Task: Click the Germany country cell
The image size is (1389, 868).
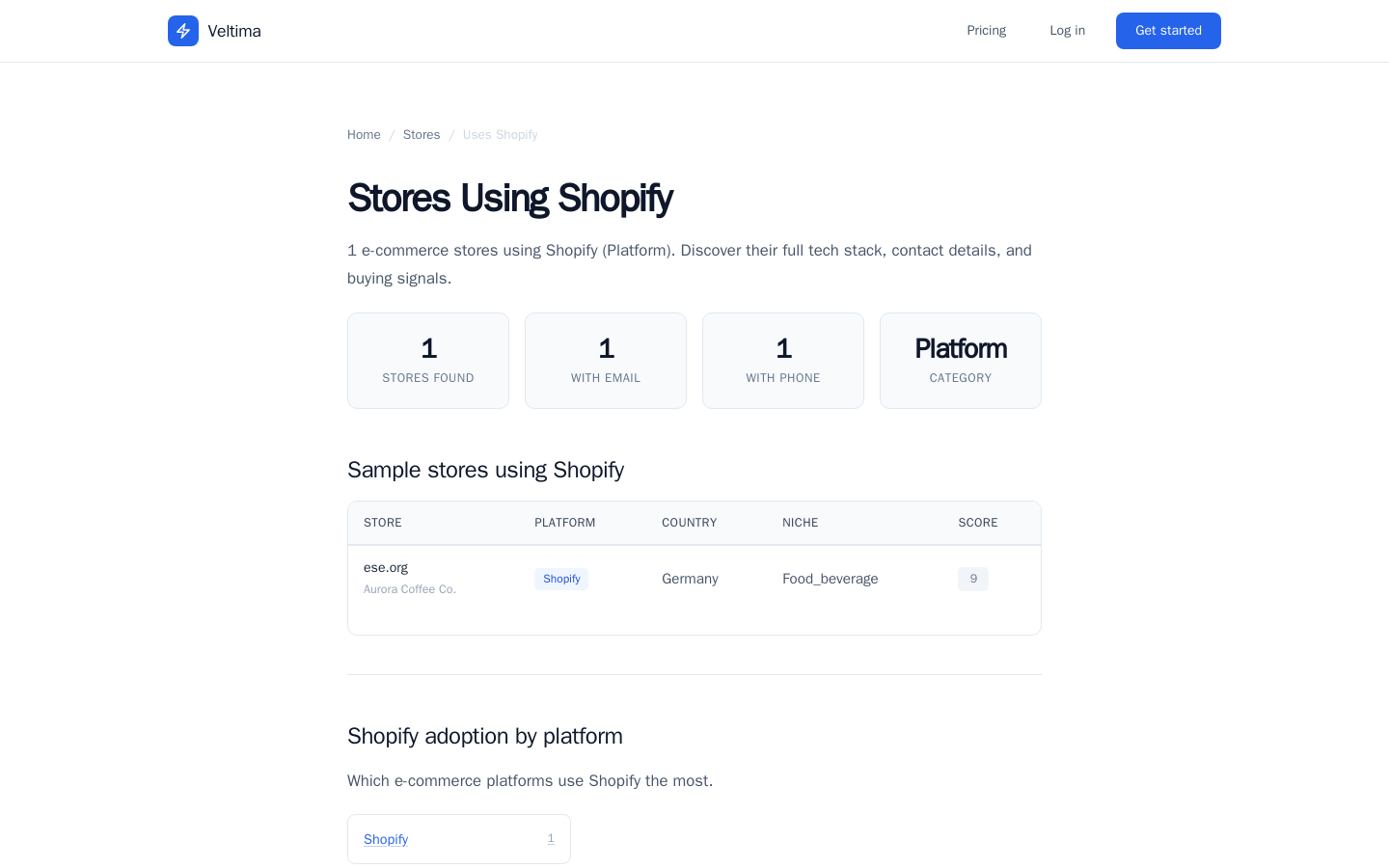Action: click(x=690, y=579)
